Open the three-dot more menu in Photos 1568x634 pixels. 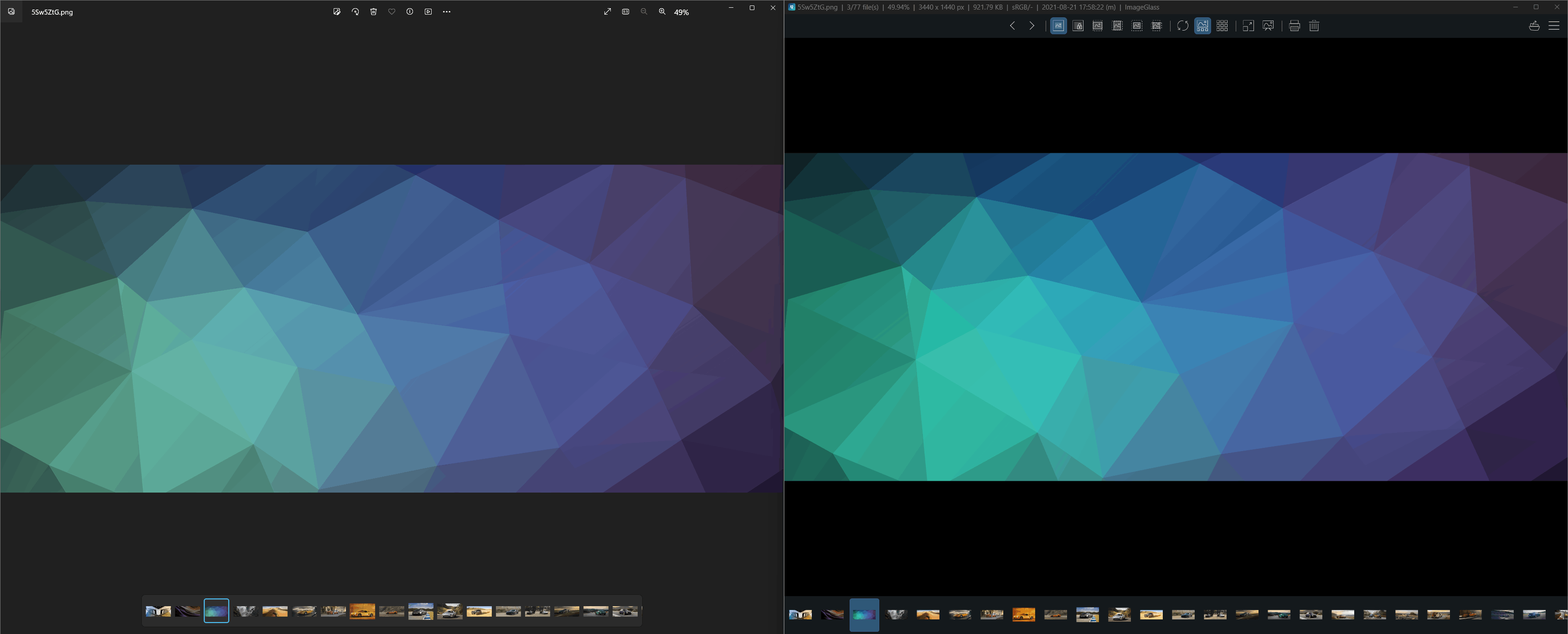click(x=447, y=11)
